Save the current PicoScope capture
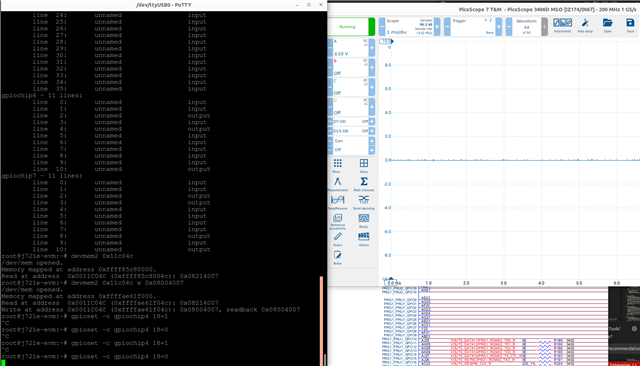 (x=630, y=25)
